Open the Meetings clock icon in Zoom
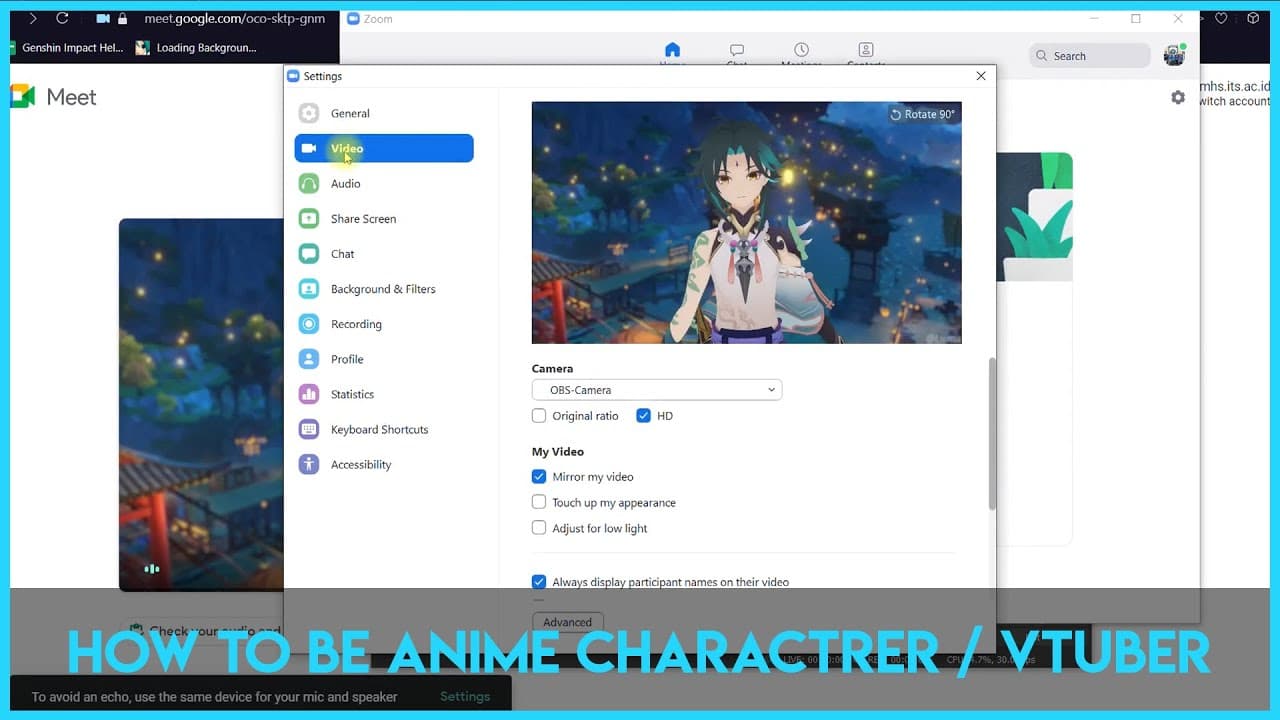Image resolution: width=1280 pixels, height=720 pixels. 801,52
